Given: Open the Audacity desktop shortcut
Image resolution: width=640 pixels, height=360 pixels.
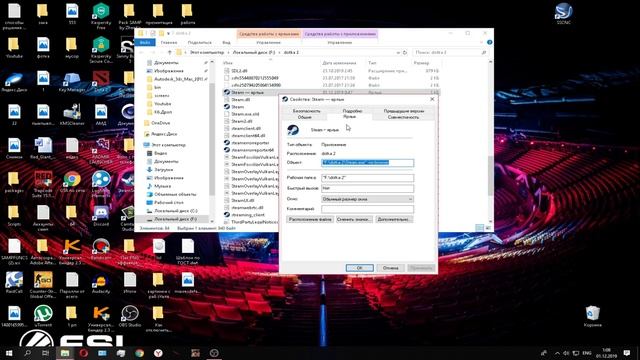Looking at the screenshot, I should (101, 282).
